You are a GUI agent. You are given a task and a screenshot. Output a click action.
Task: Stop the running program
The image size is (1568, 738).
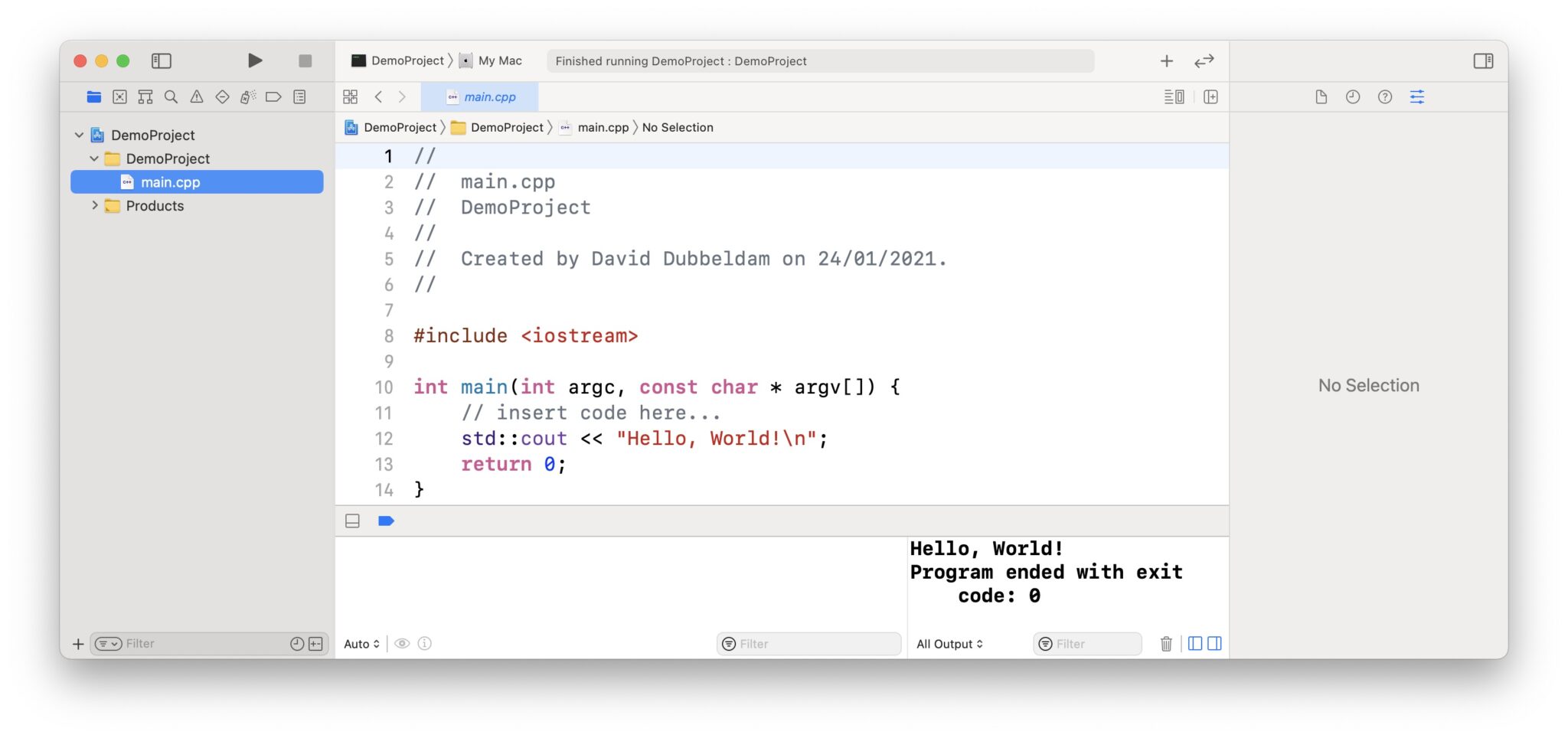coord(305,60)
